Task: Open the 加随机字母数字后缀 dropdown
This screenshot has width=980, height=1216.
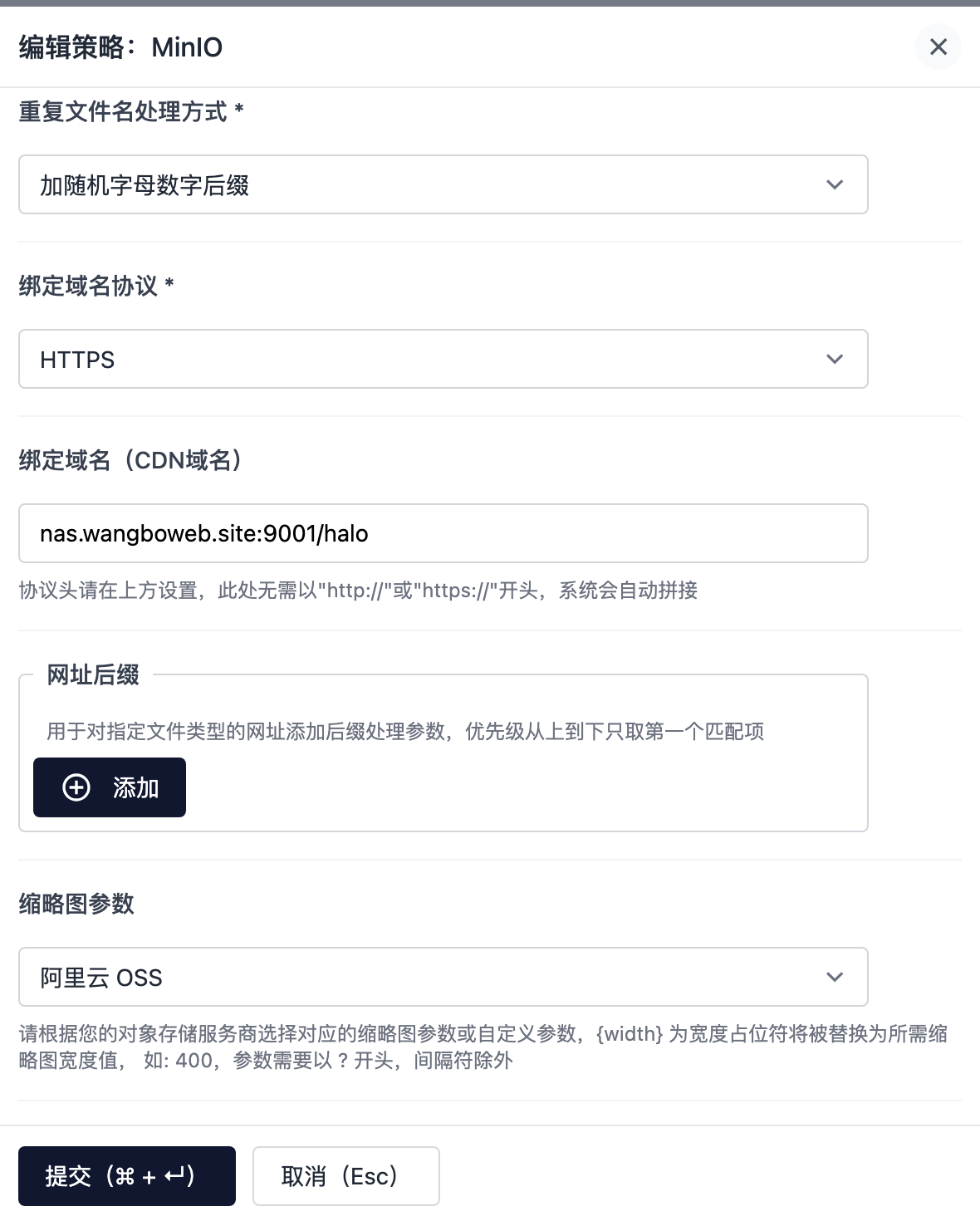Action: pos(443,184)
